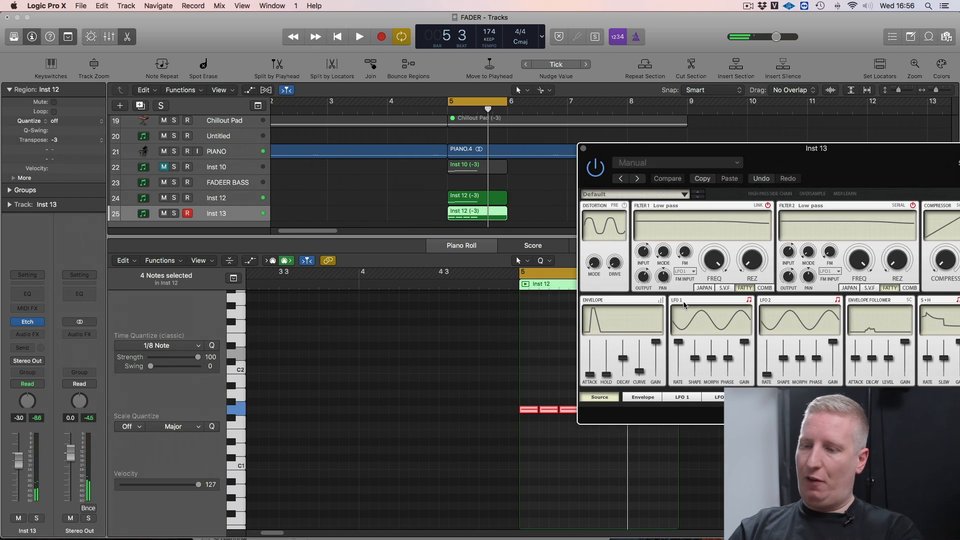
Task: Open the File menu
Action: click(80, 6)
